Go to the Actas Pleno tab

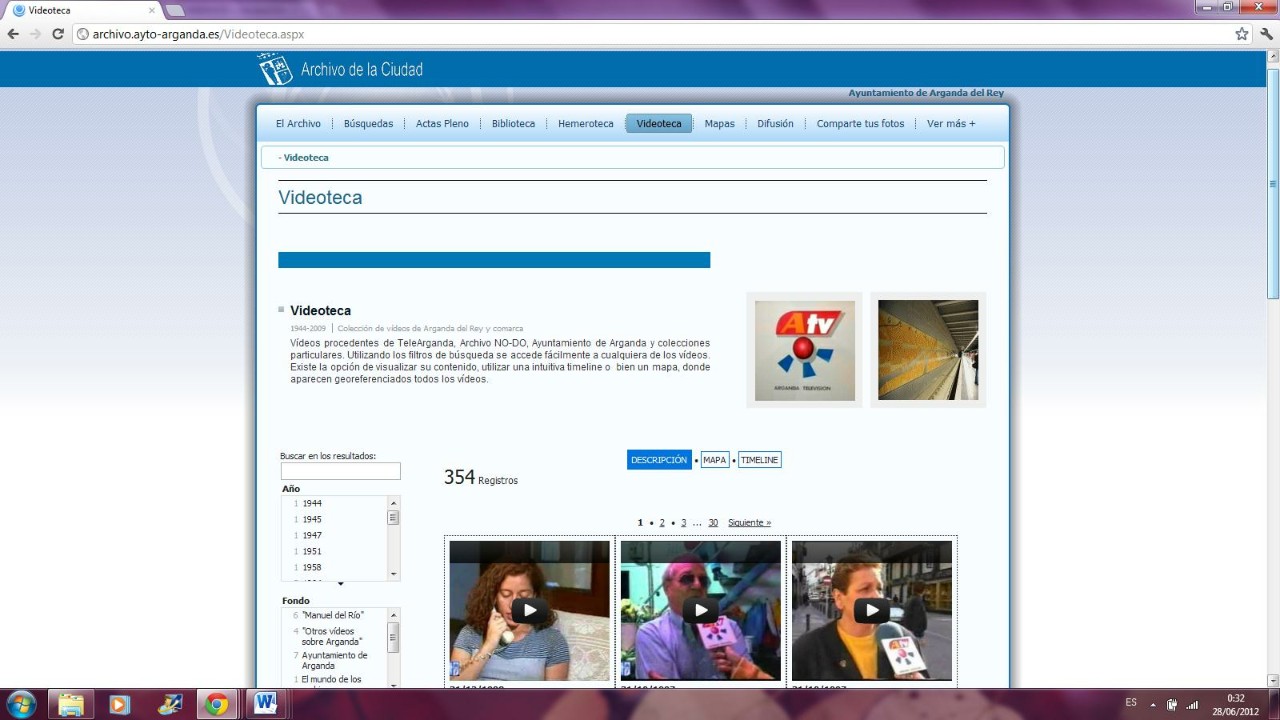coord(442,124)
